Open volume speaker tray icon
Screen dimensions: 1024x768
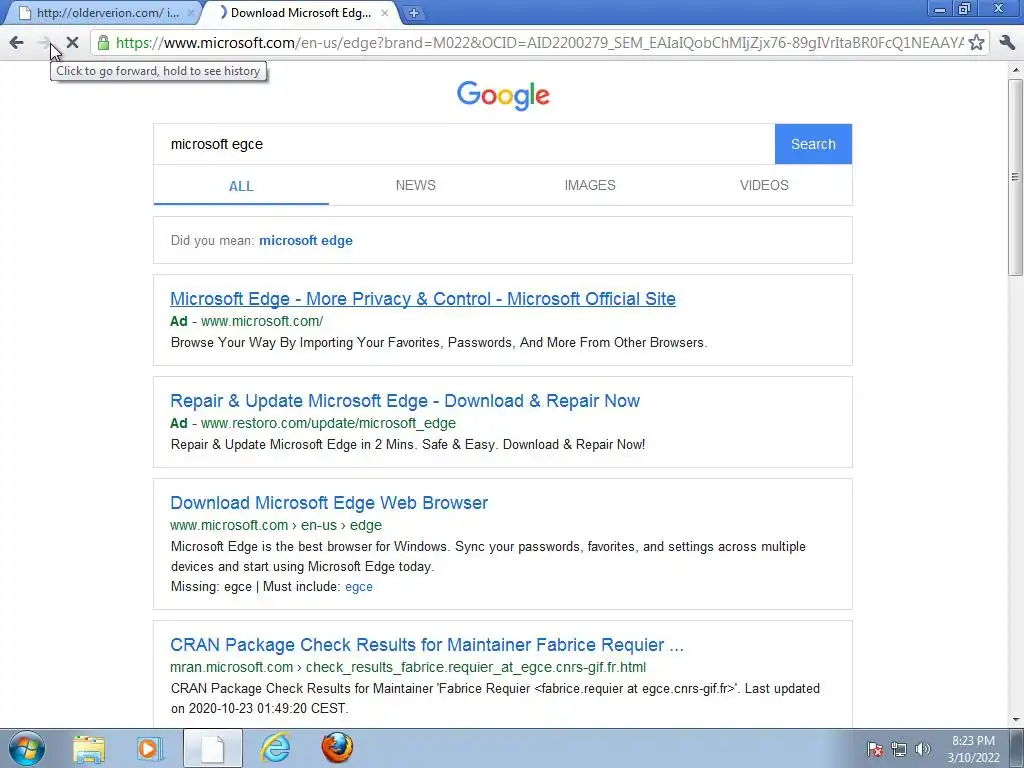(x=923, y=749)
